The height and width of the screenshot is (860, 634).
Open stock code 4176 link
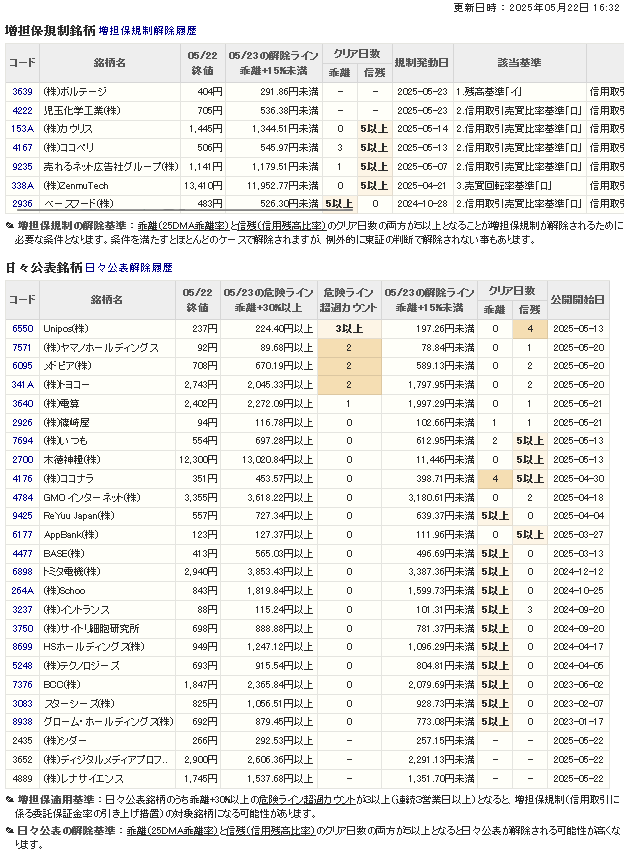click(22, 479)
